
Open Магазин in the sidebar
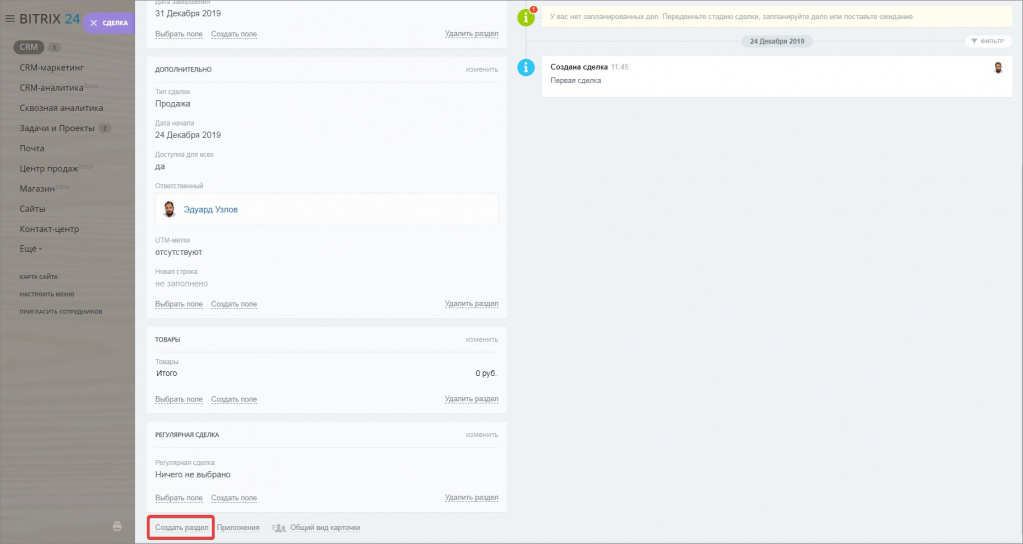[37, 189]
